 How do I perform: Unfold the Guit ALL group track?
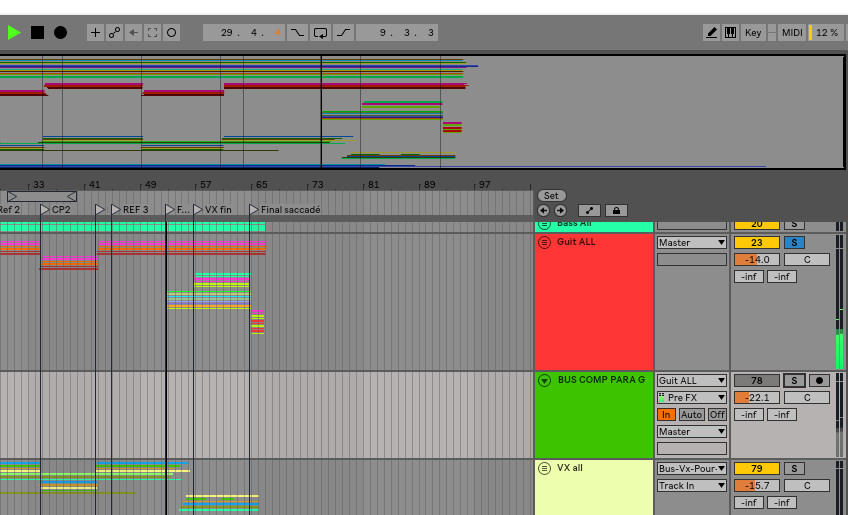point(545,242)
